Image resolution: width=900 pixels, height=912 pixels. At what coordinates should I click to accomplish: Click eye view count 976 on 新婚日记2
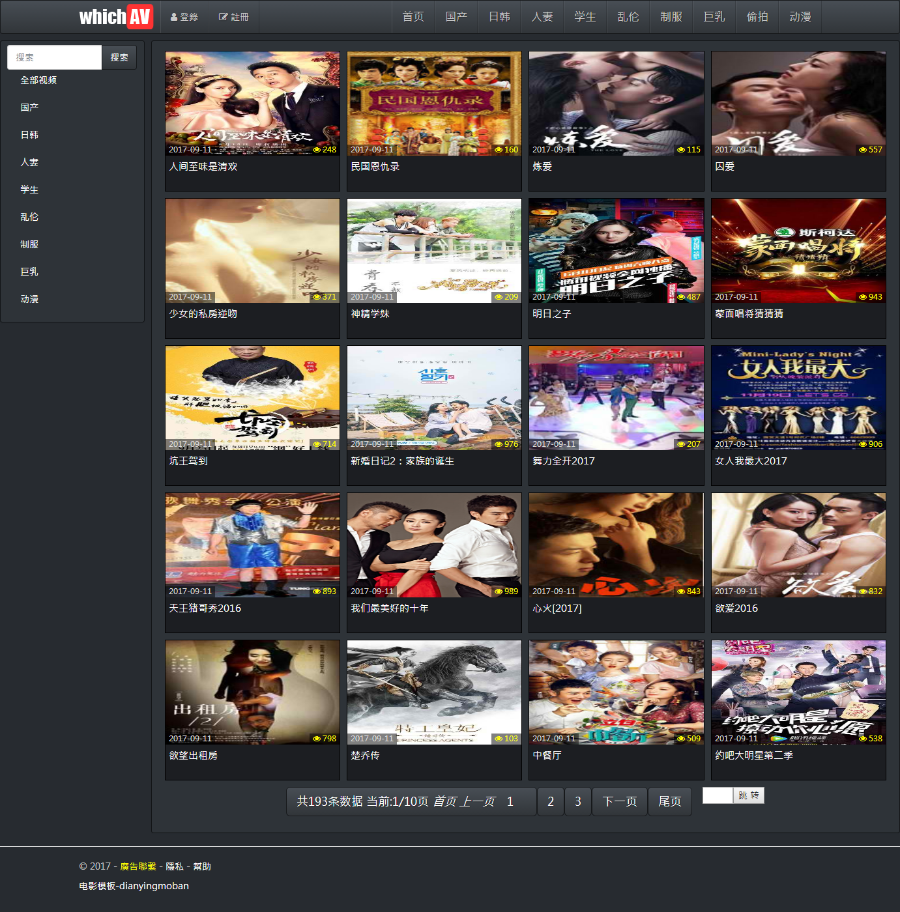coord(506,444)
